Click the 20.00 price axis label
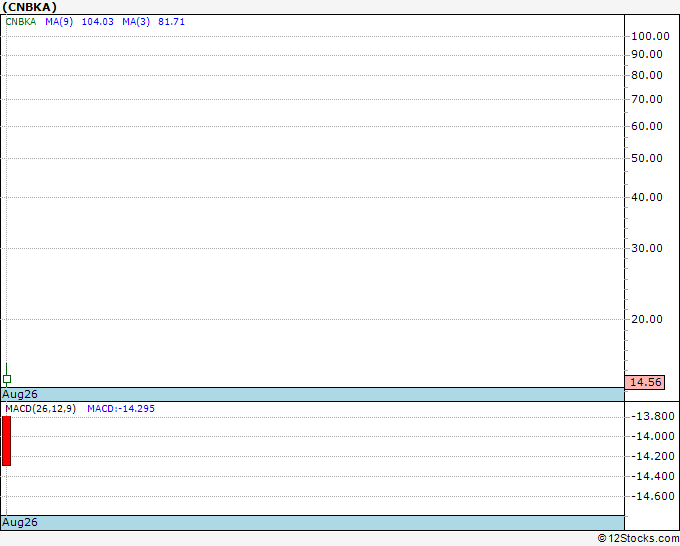This screenshot has height=546, width=680. (x=647, y=320)
